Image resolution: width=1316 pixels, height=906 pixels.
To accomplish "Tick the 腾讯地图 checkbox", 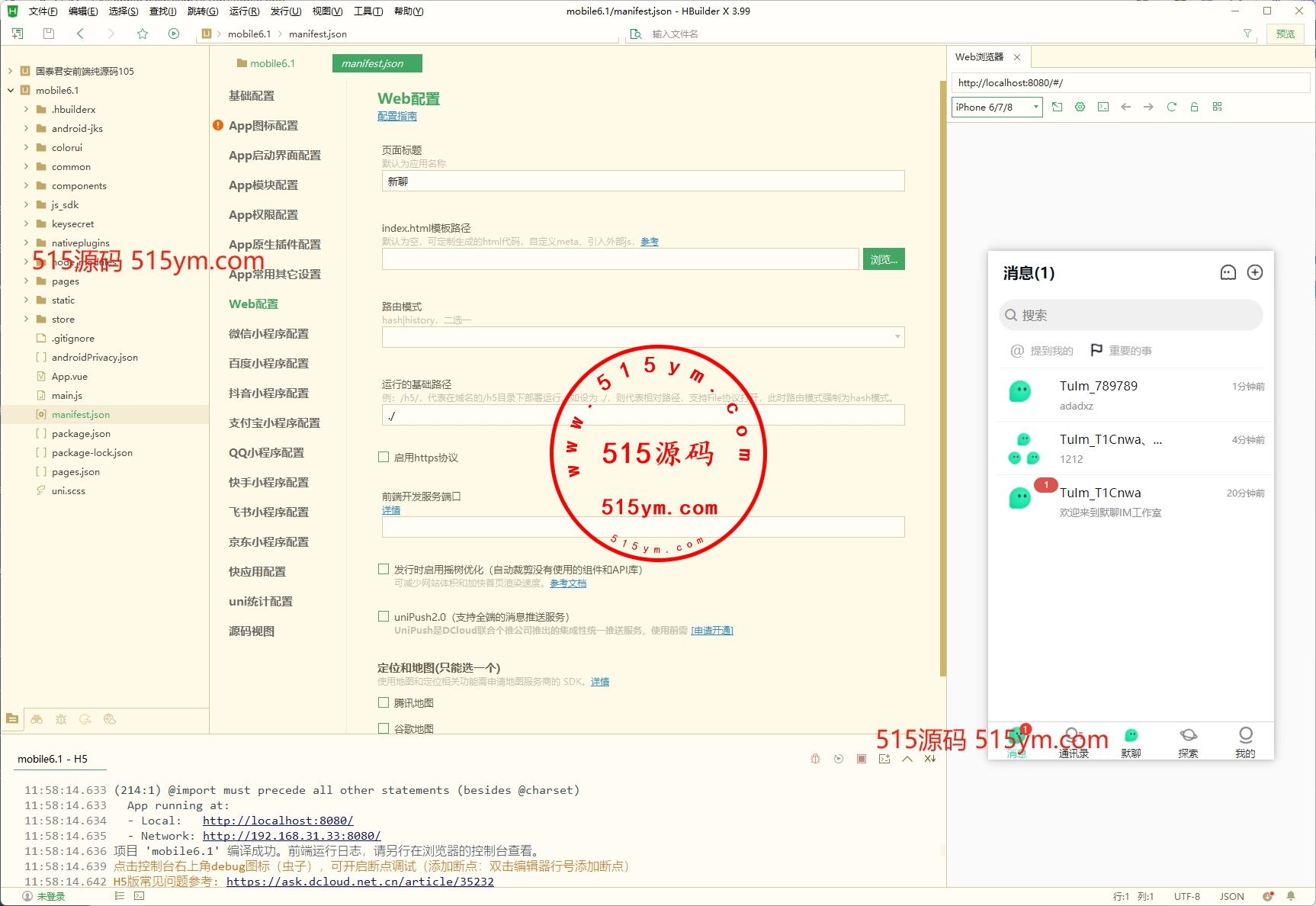I will click(x=384, y=702).
